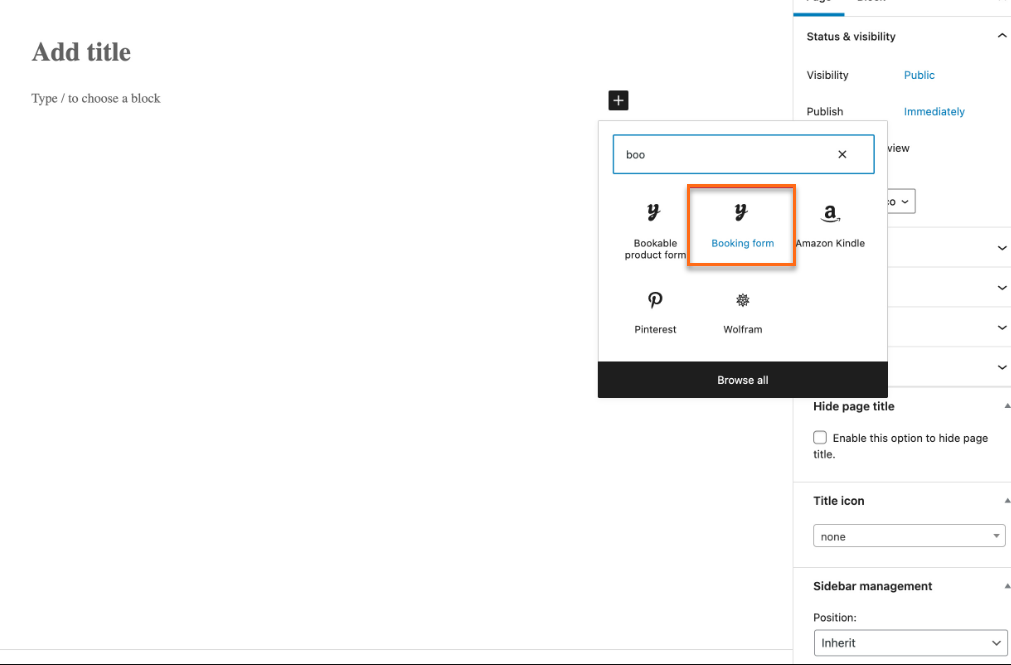Expand the first collapsed sidebar panel chevron
The width and height of the screenshot is (1011, 665).
click(x=1001, y=247)
